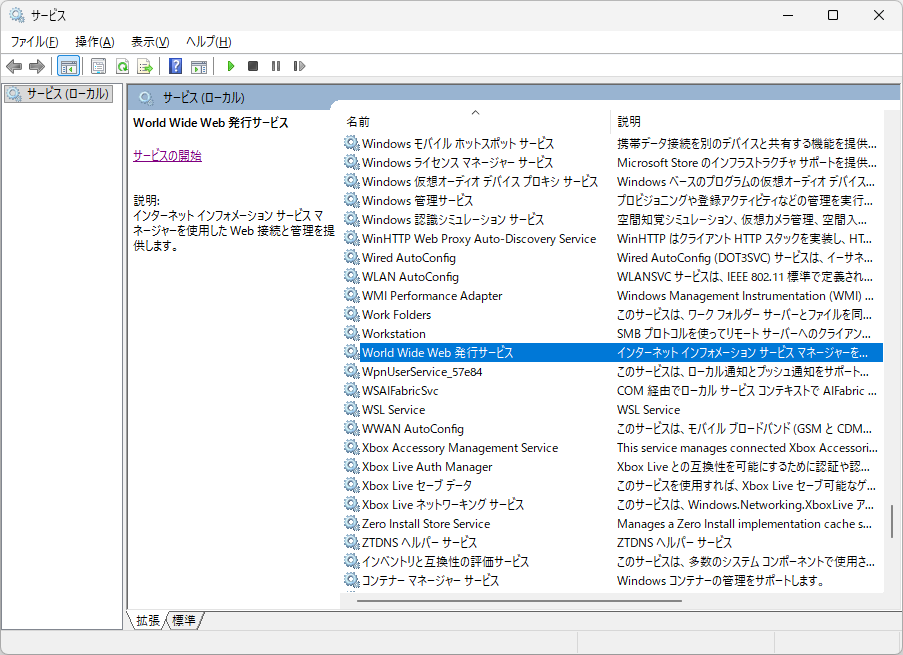
Task: Click gear icon of Xbox Accessory Management Service
Action: tap(351, 447)
